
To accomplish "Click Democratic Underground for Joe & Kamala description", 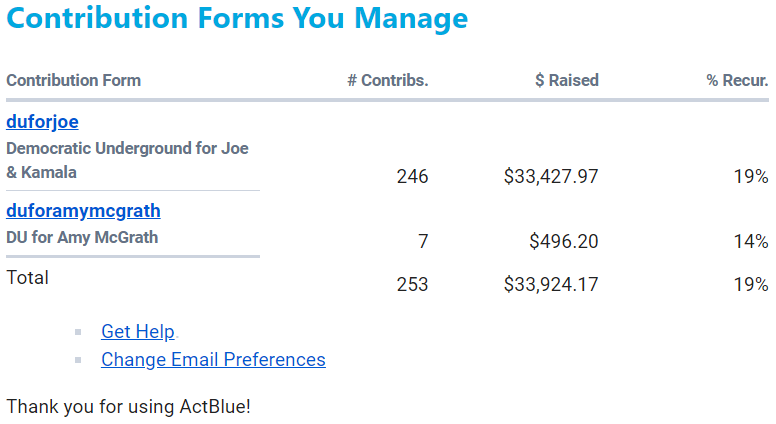I will 127,160.
